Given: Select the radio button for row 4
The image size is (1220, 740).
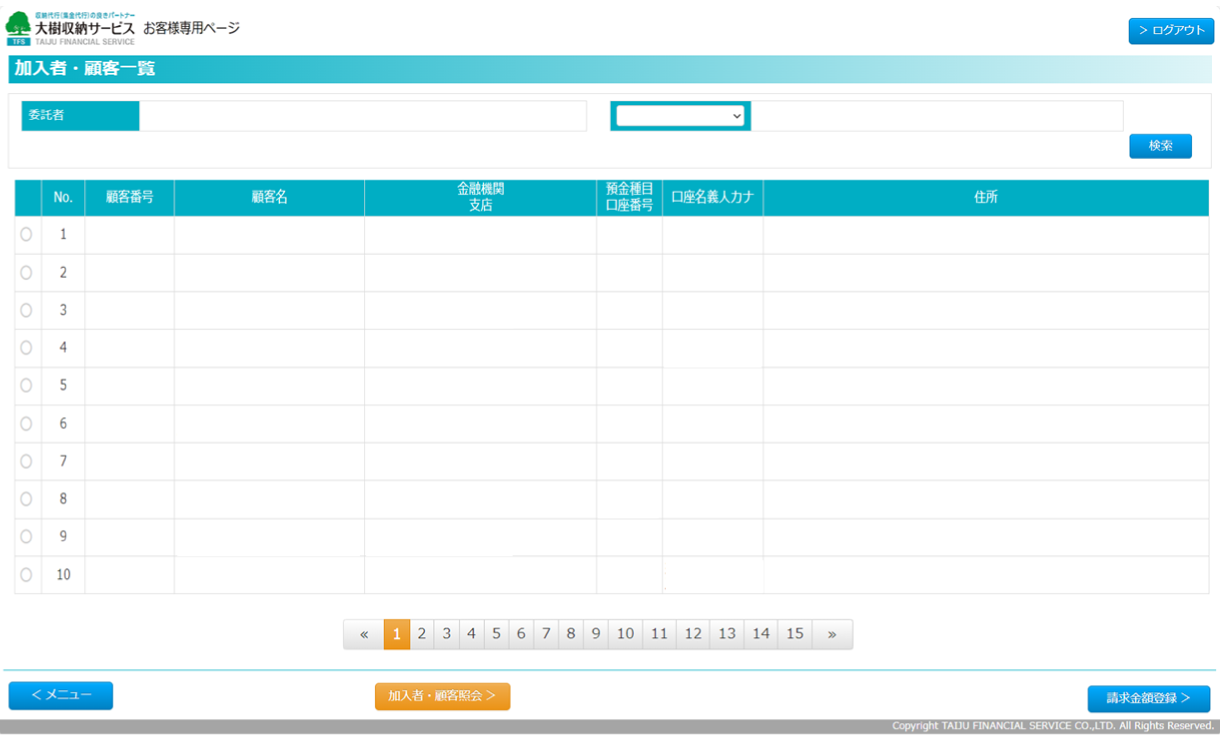Looking at the screenshot, I should pos(26,348).
